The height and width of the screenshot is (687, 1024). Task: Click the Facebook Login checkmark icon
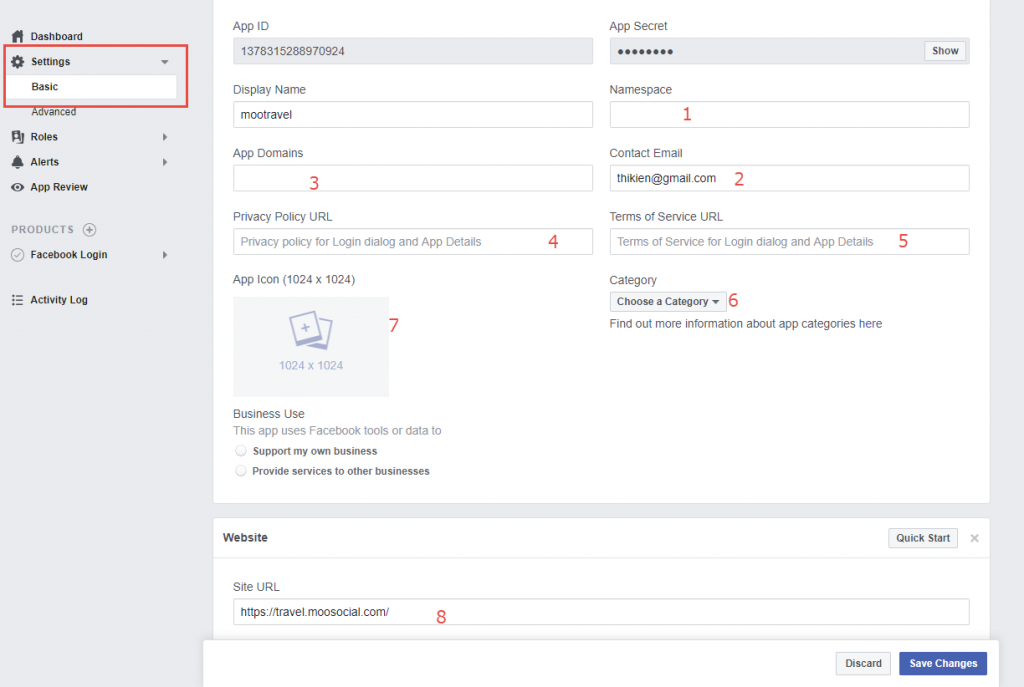coord(18,255)
